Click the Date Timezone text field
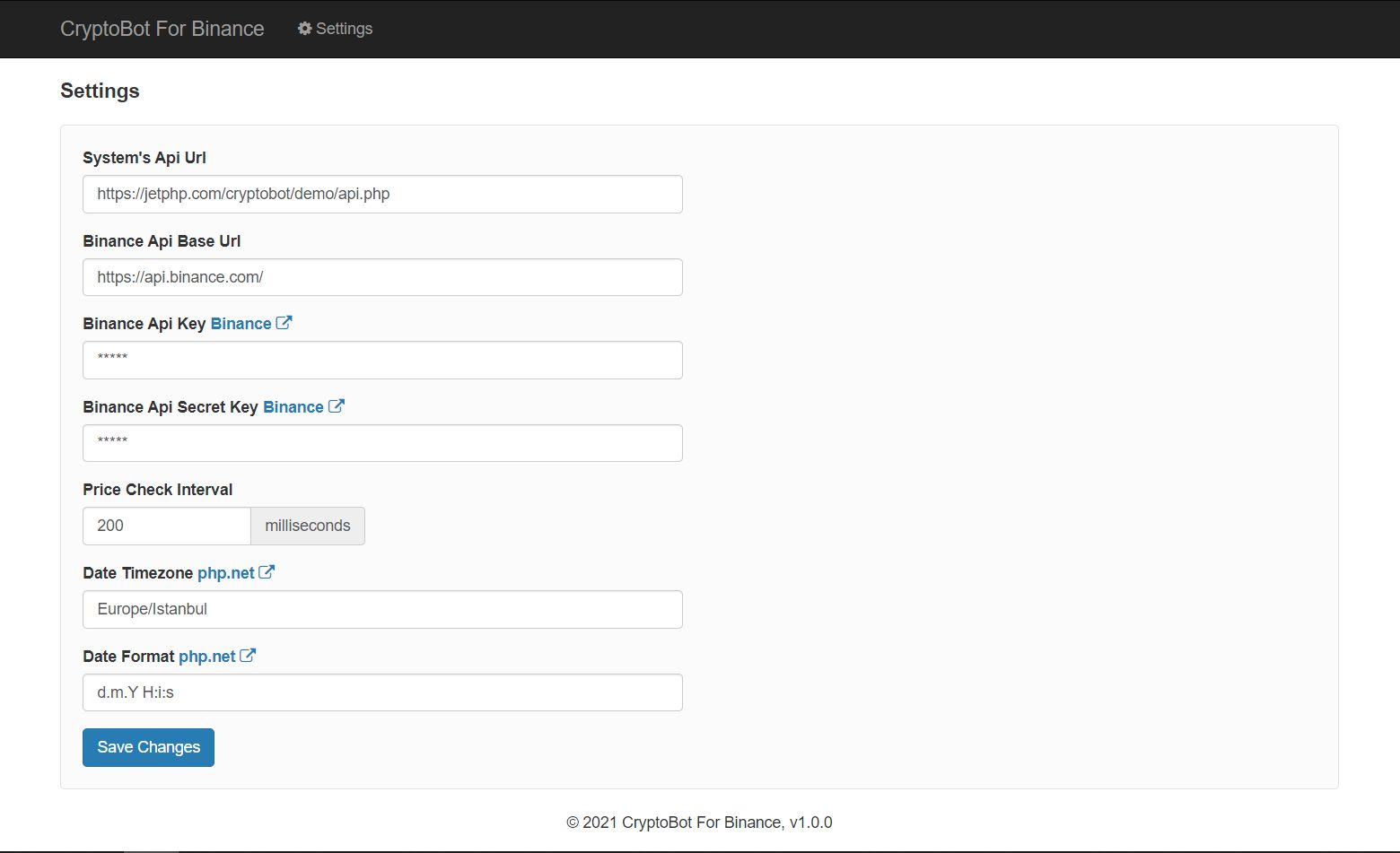 [x=382, y=609]
